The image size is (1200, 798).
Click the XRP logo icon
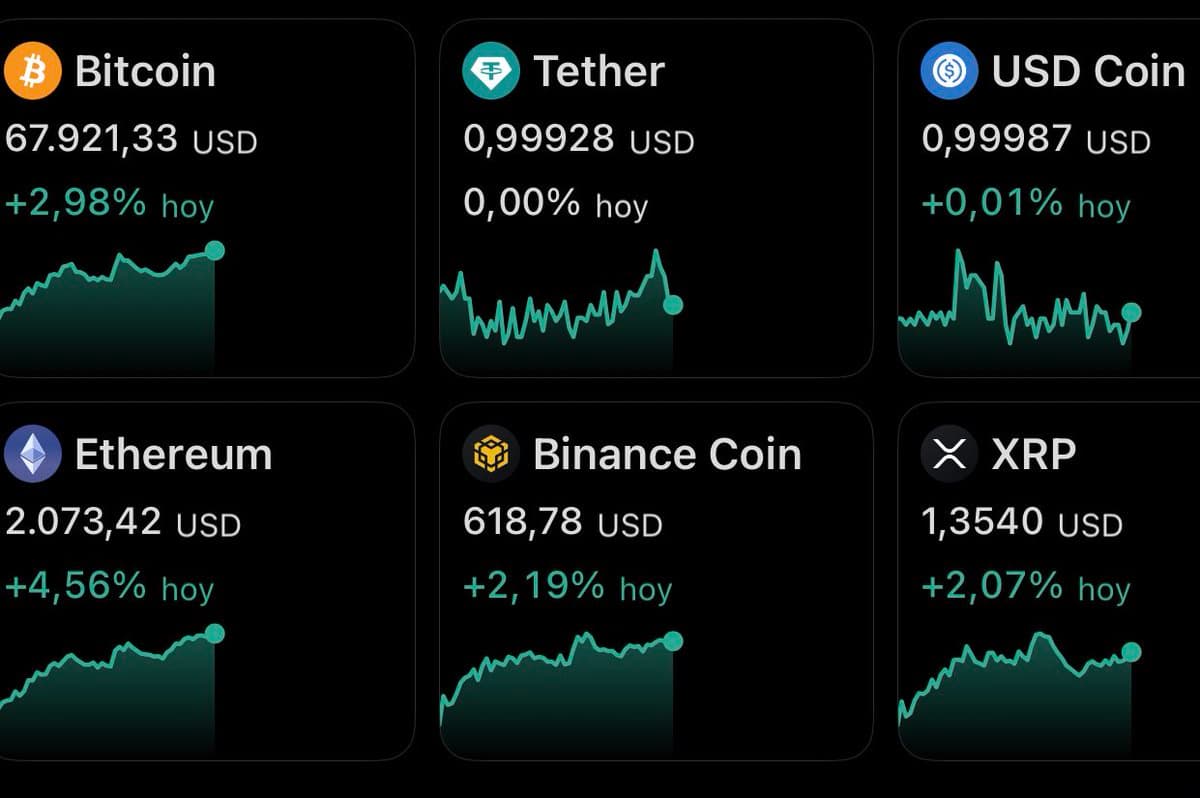pos(949,454)
